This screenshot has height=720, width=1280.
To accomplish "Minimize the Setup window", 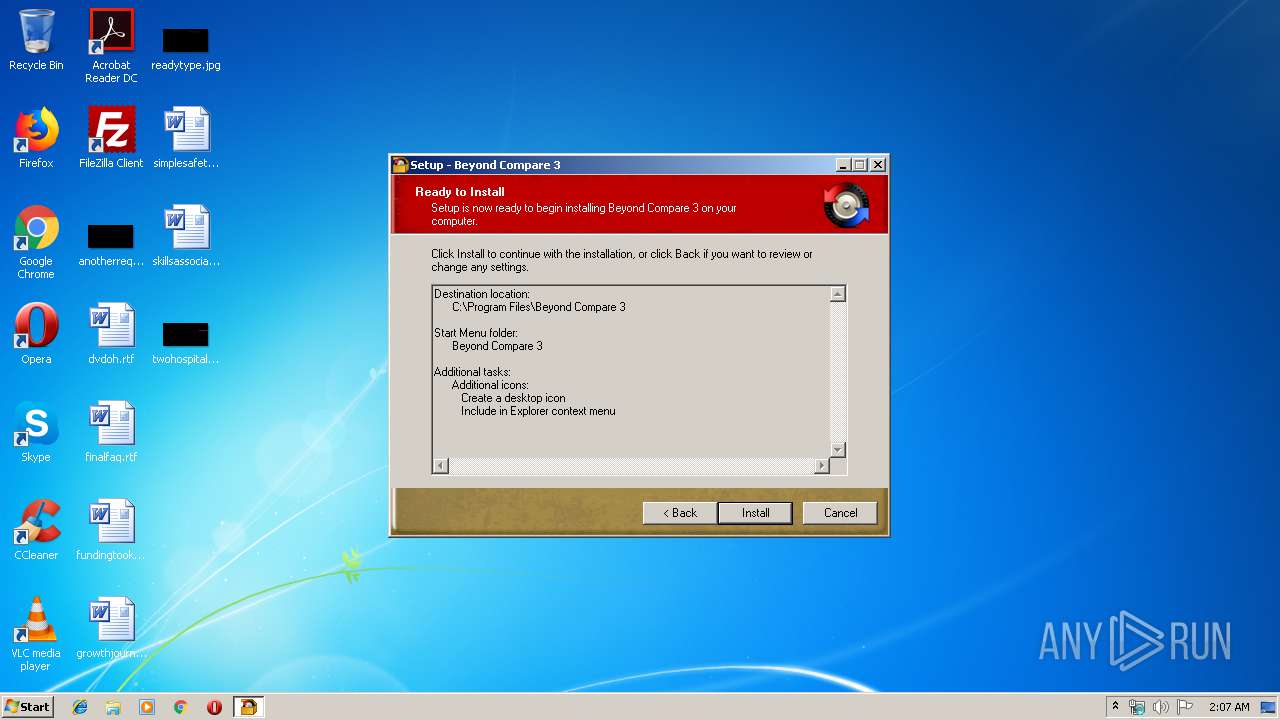I will (x=843, y=165).
